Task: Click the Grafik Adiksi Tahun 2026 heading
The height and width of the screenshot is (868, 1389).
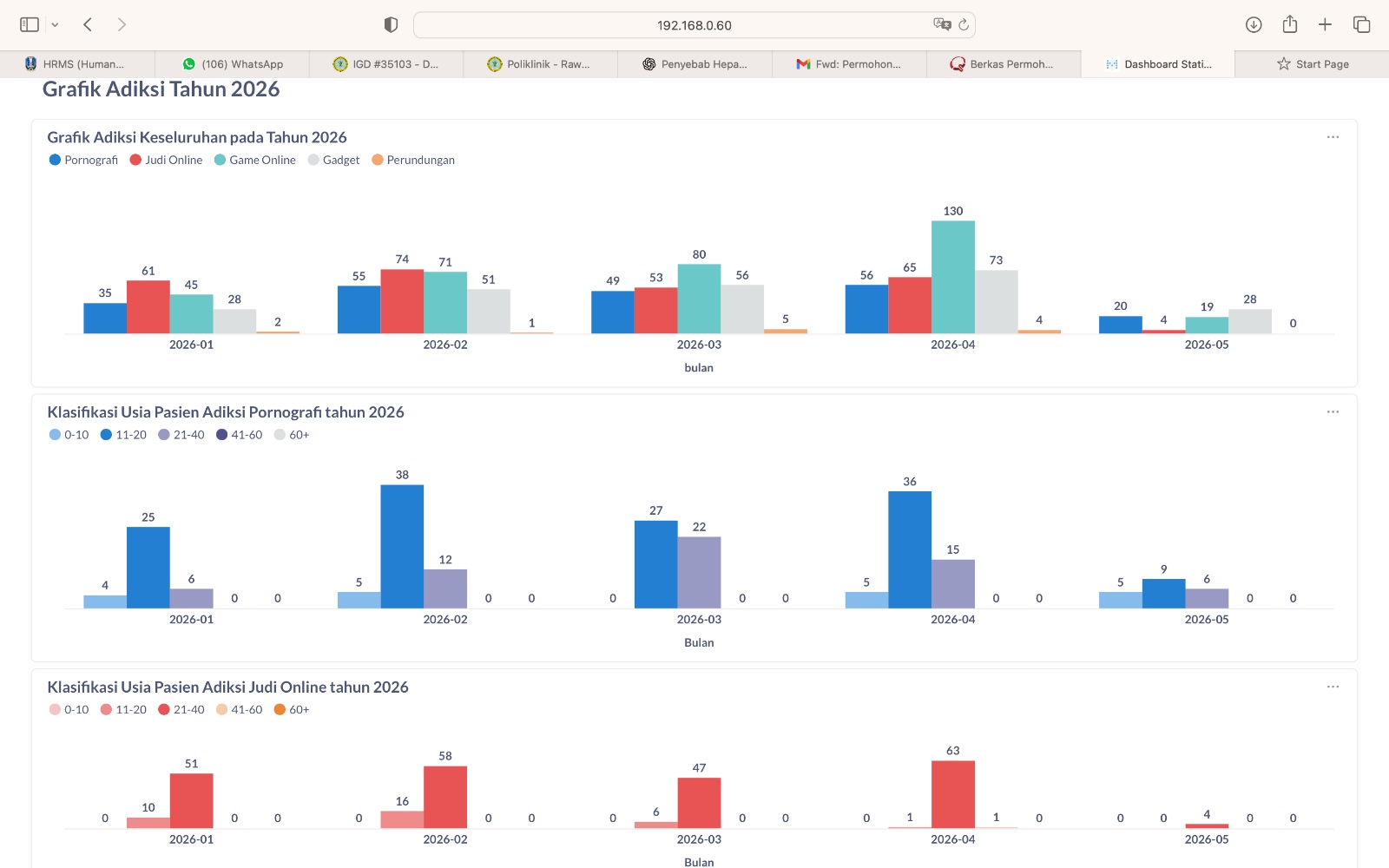Action: [161, 89]
